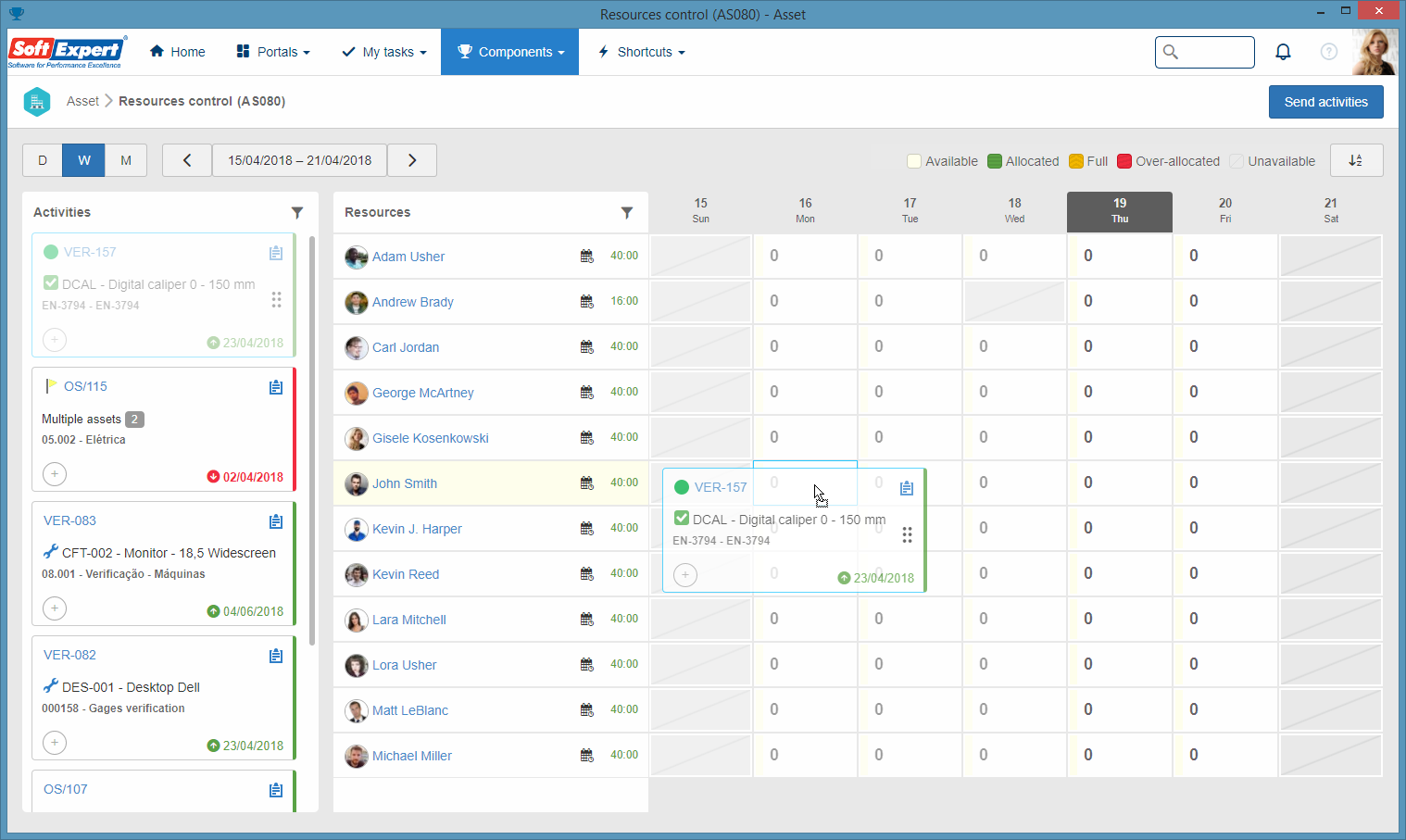
Task: Switch to Day view
Action: pos(43,160)
